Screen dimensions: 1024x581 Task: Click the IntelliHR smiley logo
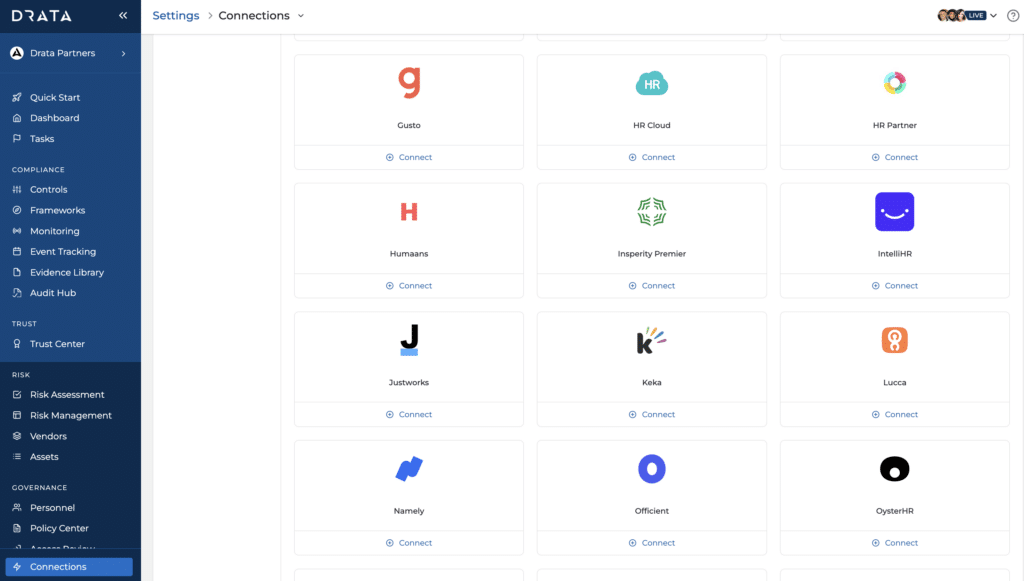click(x=895, y=212)
